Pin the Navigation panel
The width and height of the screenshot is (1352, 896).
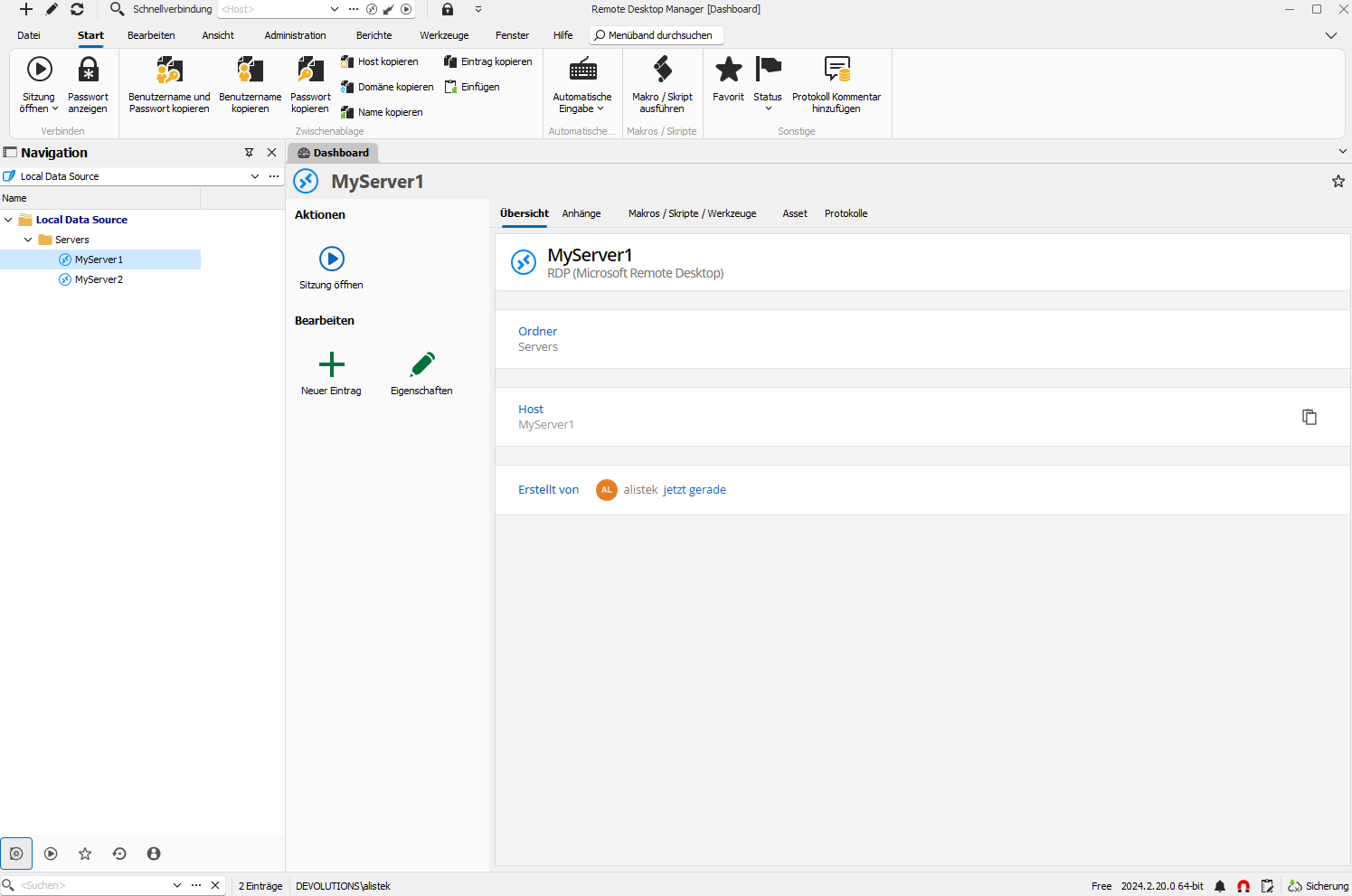point(250,153)
